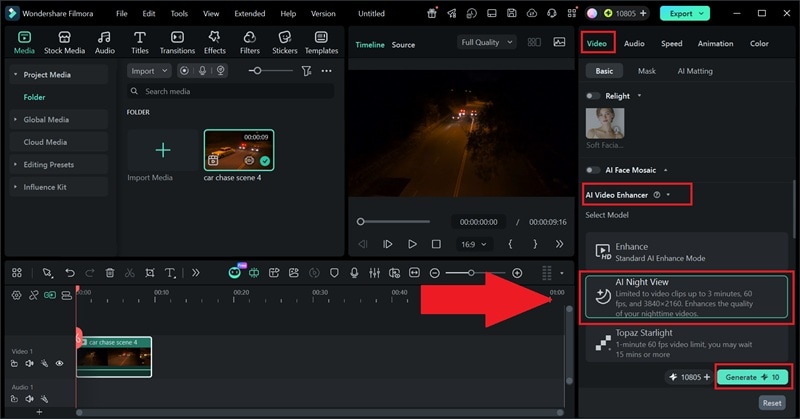Expand the Influence Kit tree

pyautogui.click(x=15, y=187)
